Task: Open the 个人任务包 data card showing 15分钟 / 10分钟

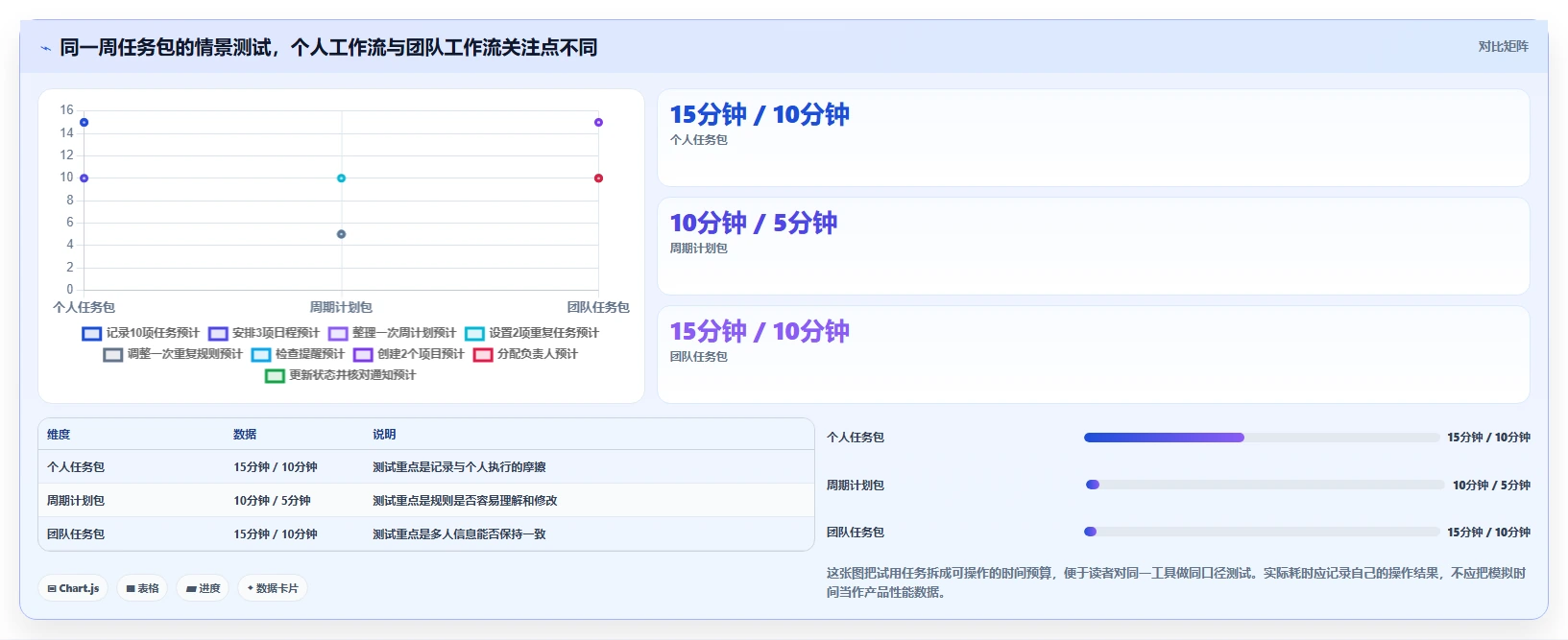Action: [1093, 138]
